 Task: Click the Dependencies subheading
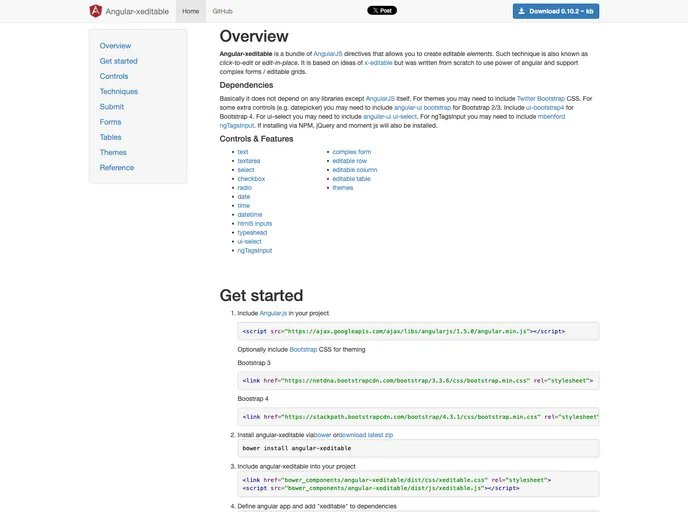[x=246, y=85]
